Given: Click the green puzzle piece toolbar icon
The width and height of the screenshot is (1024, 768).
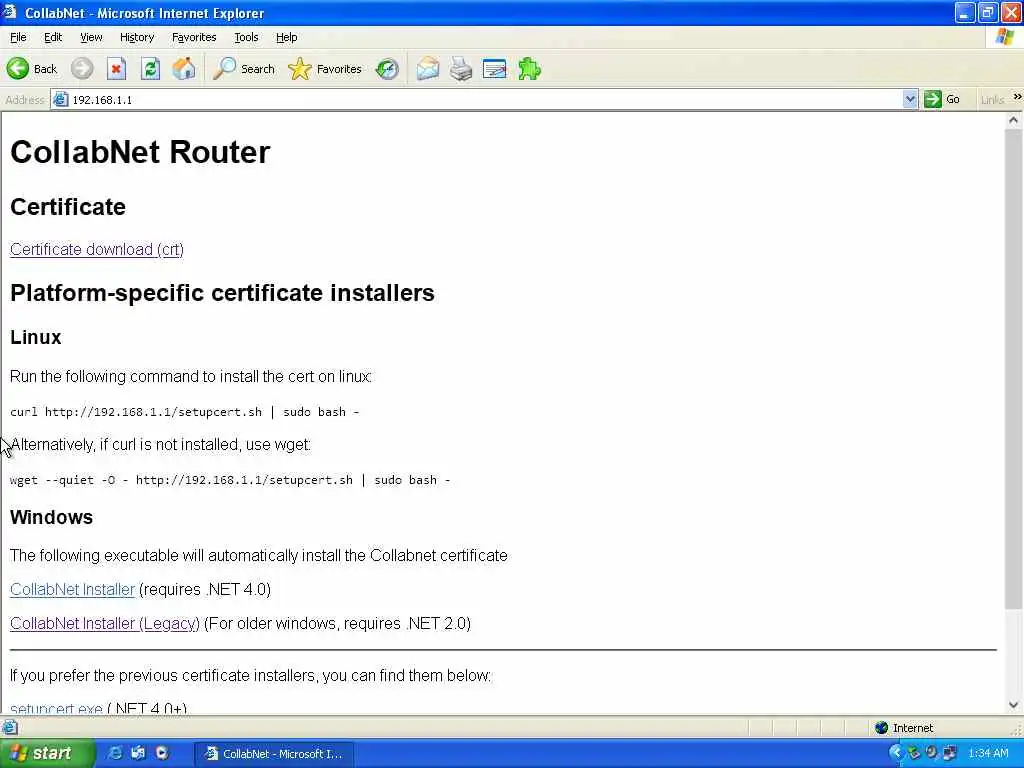Looking at the screenshot, I should (x=529, y=69).
